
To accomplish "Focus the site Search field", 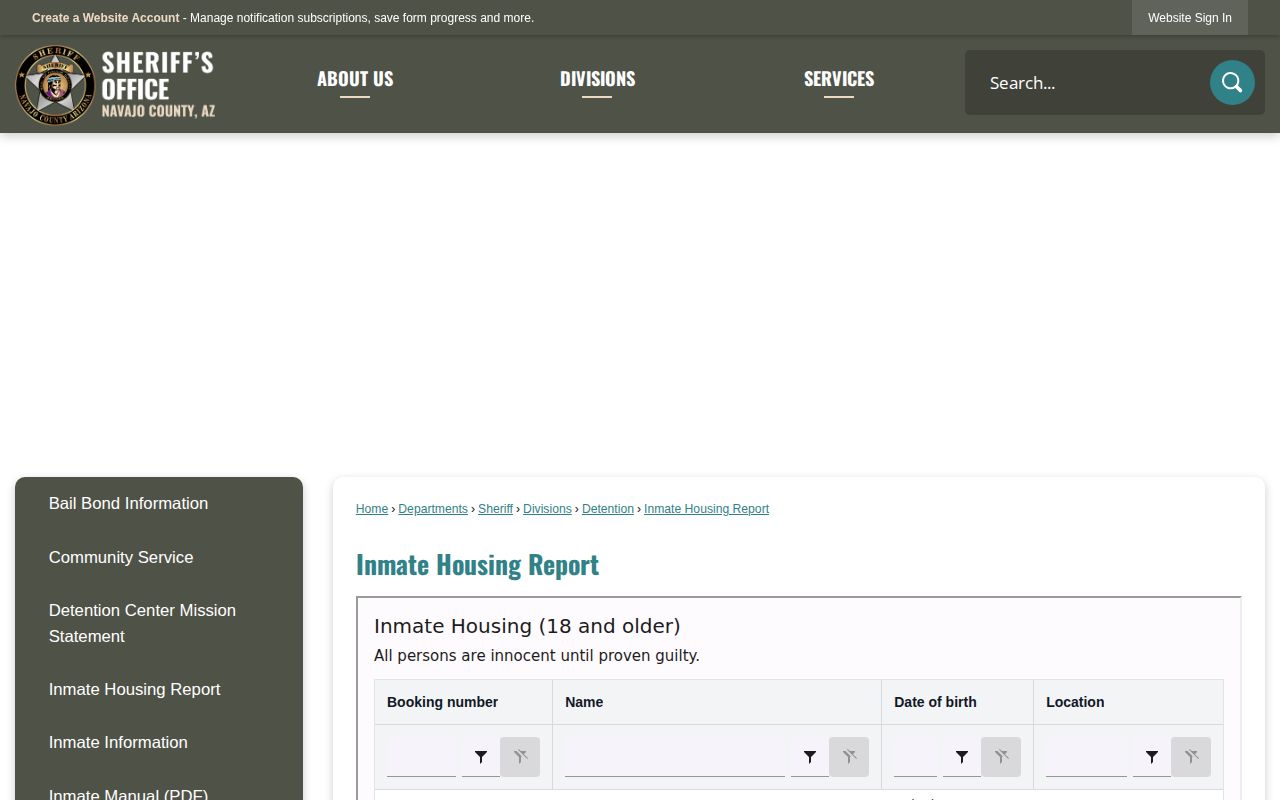I will click(x=1090, y=82).
